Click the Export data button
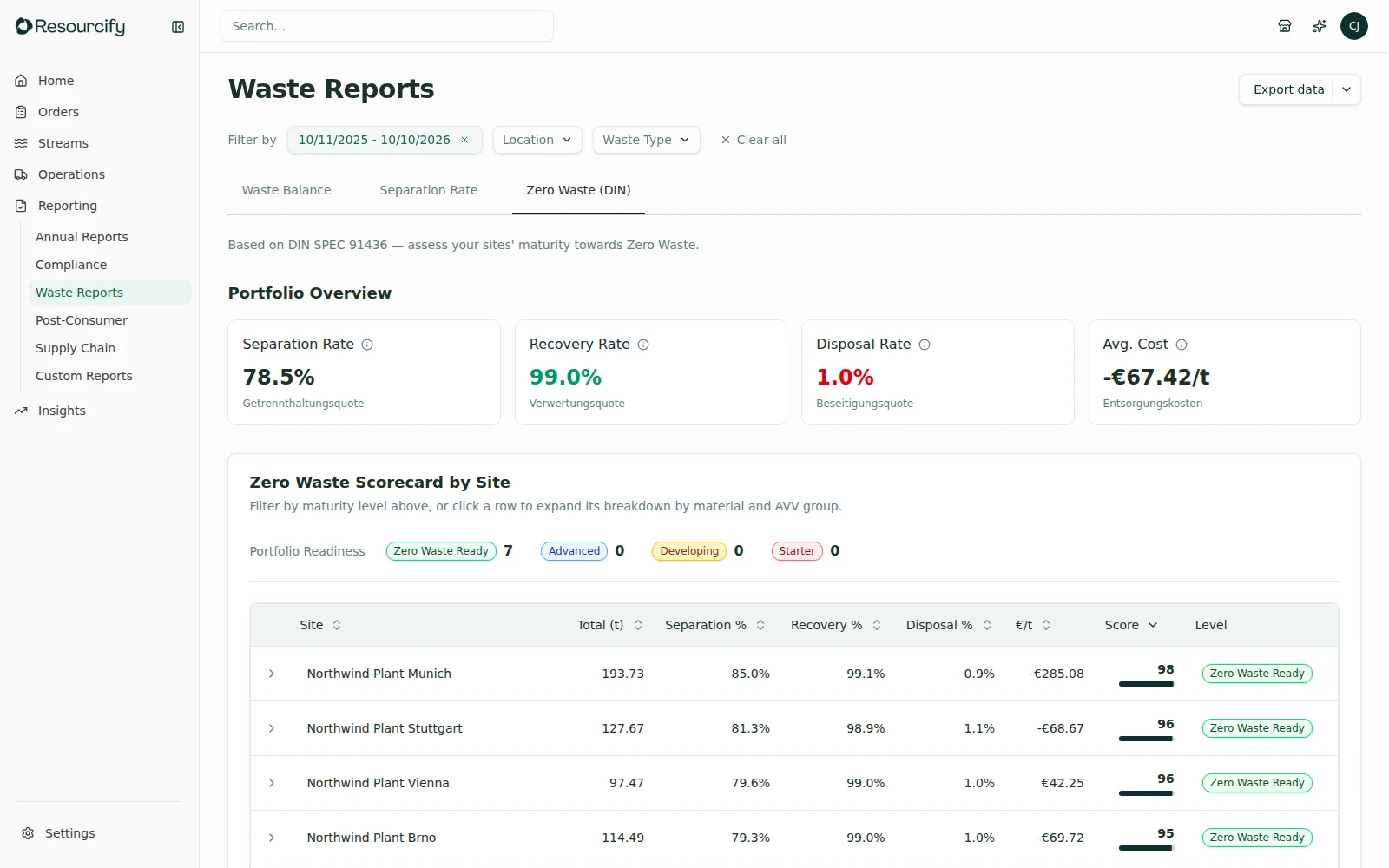1389x868 pixels. (x=1288, y=89)
